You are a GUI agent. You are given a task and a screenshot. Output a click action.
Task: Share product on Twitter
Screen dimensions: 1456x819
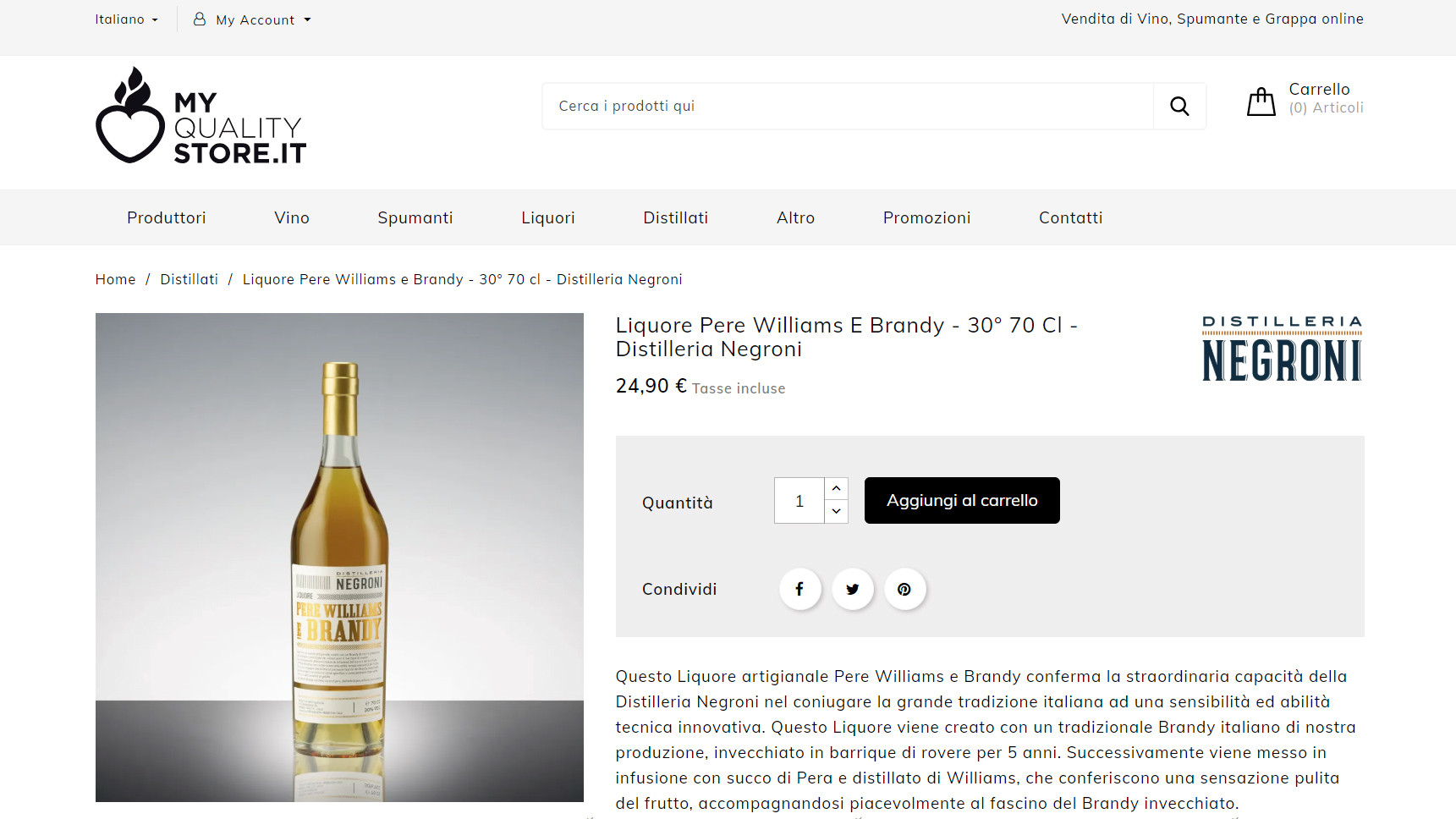[x=852, y=589]
